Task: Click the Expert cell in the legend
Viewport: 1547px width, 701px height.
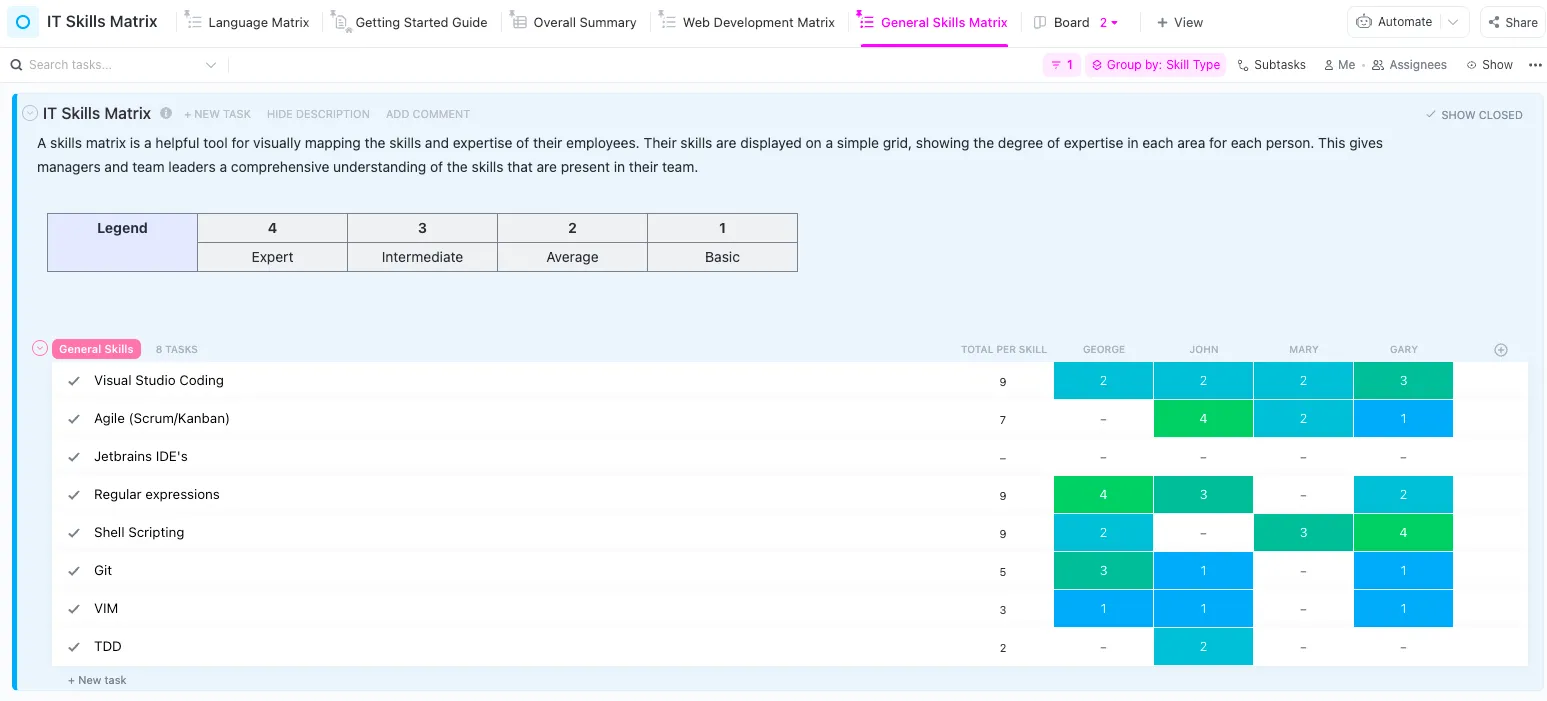Action: click(x=272, y=257)
